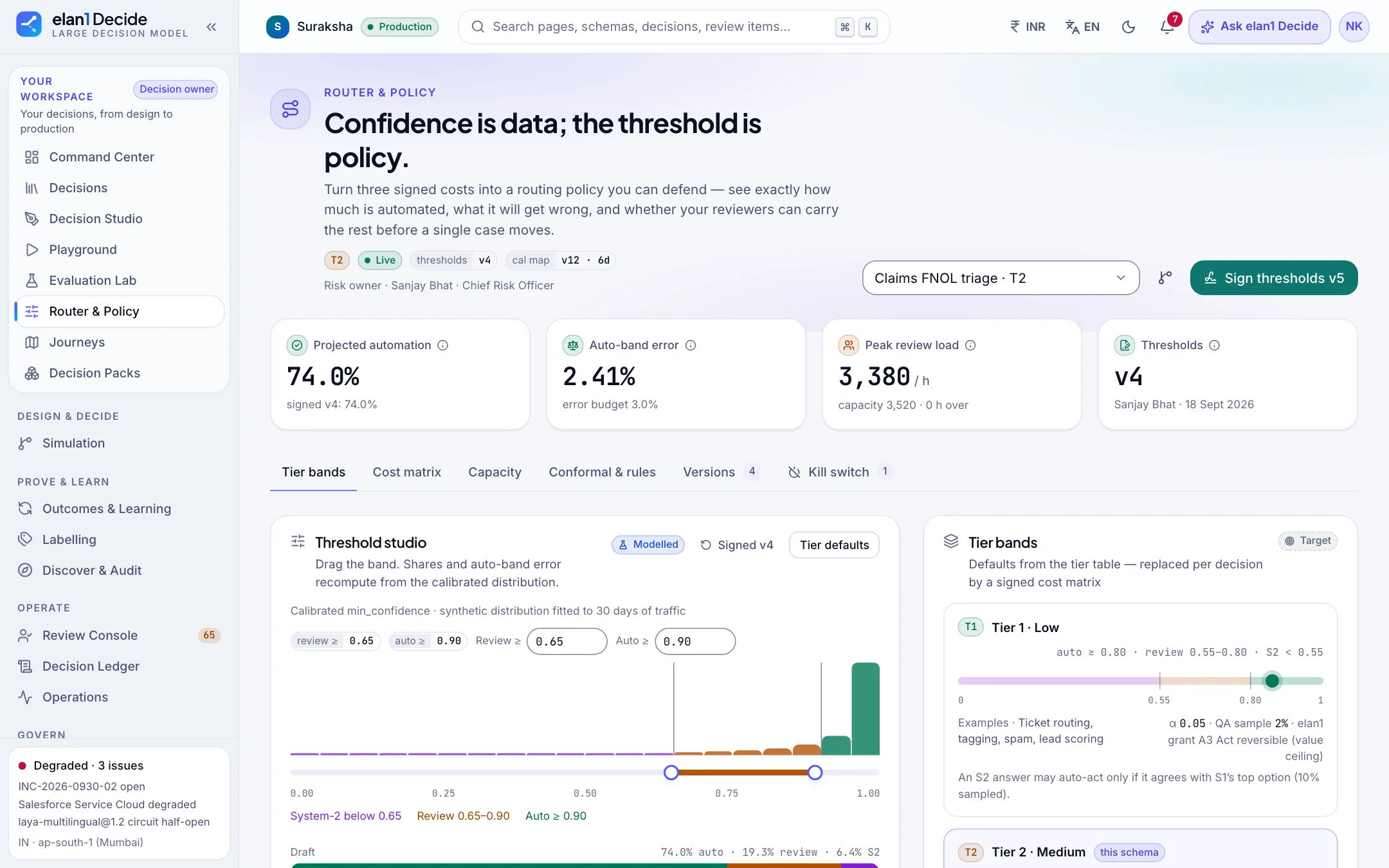Open Decision Packs in sidebar
This screenshot has width=1389, height=868.
coord(120,373)
